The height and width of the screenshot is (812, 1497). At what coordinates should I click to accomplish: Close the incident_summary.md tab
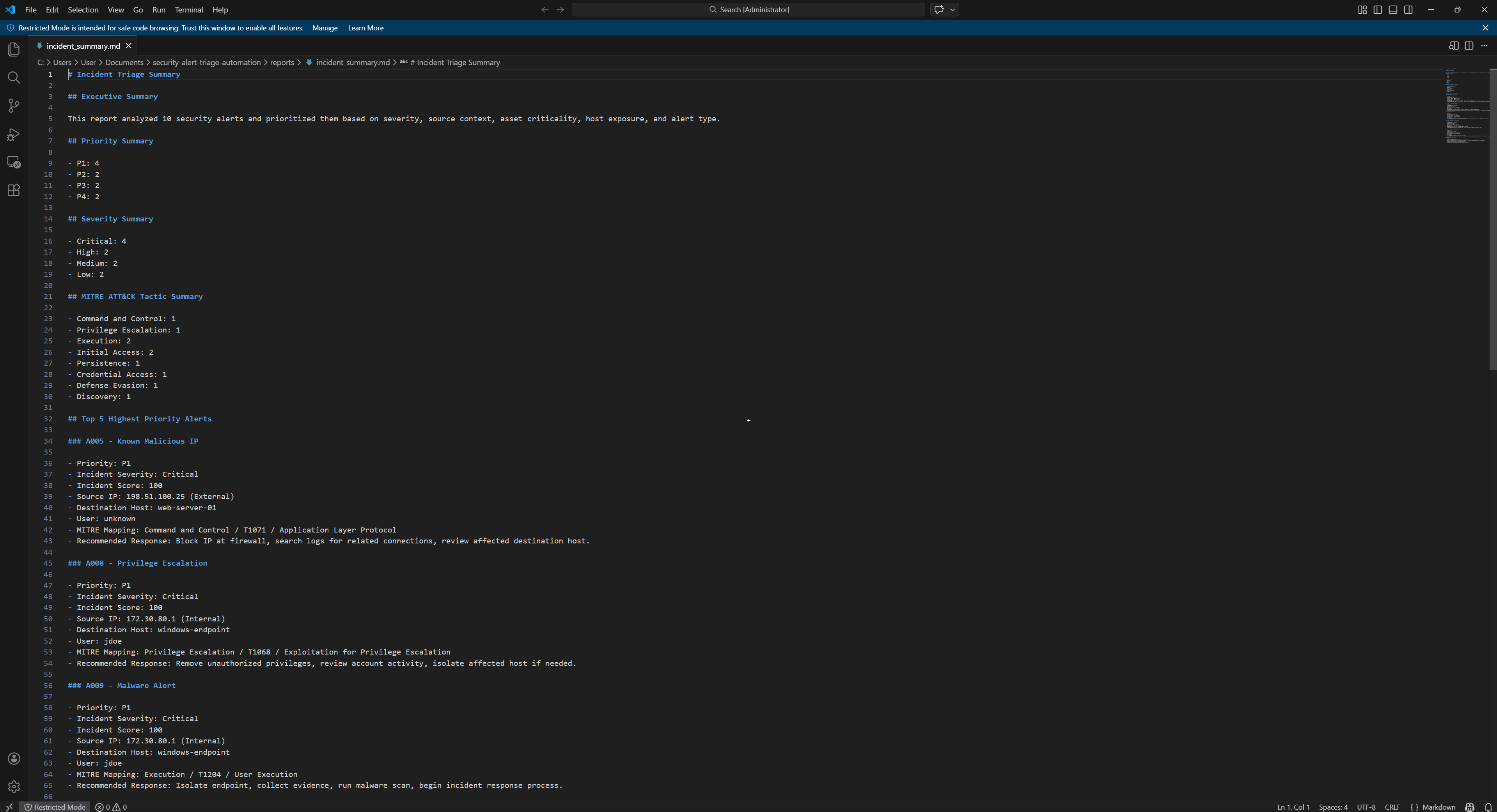[128, 46]
